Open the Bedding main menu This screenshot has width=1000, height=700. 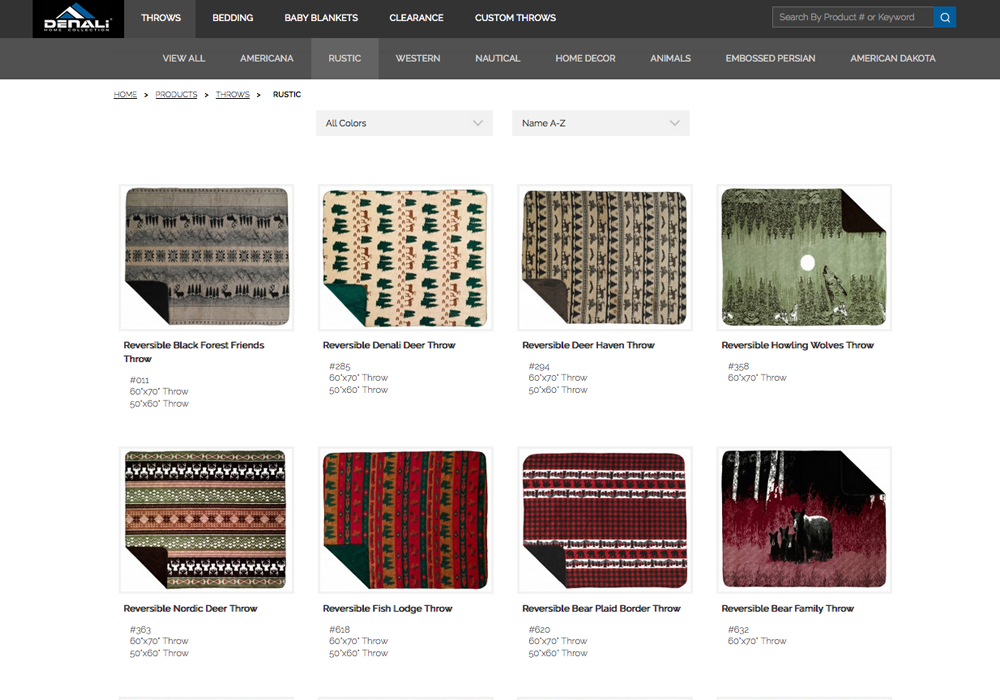pyautogui.click(x=233, y=18)
